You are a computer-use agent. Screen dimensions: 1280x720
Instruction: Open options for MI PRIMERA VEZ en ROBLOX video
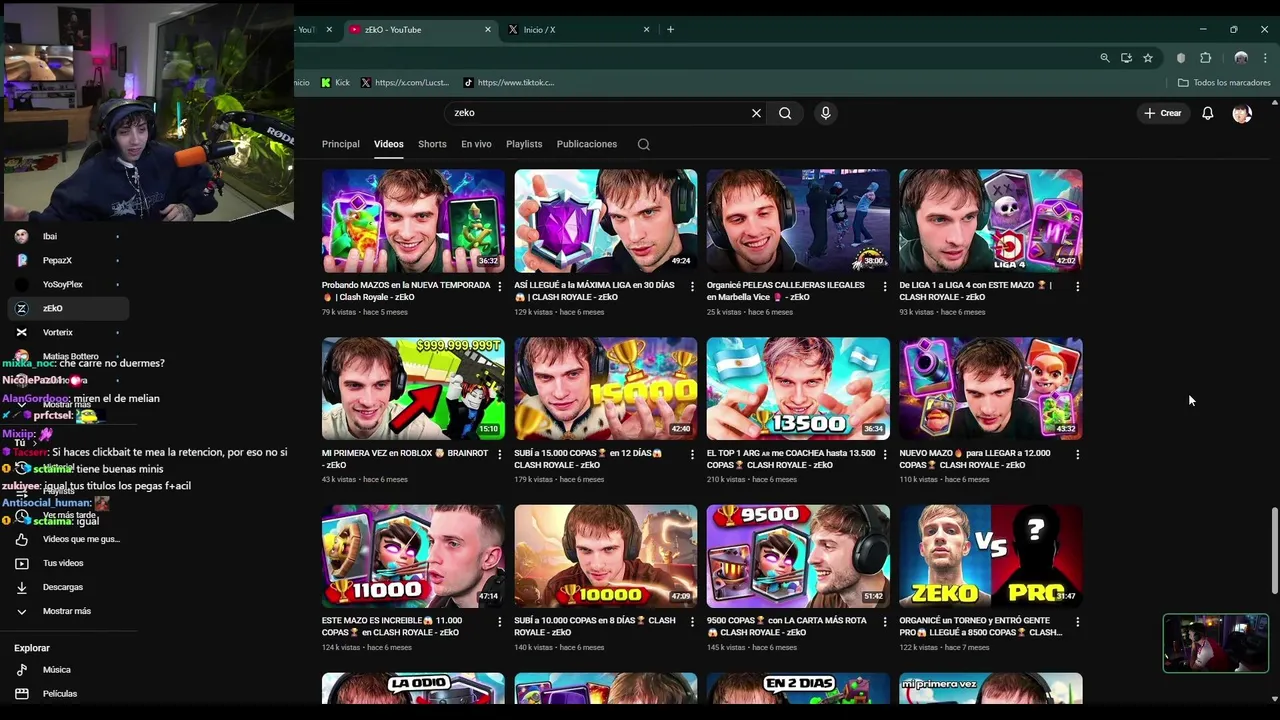click(x=499, y=454)
